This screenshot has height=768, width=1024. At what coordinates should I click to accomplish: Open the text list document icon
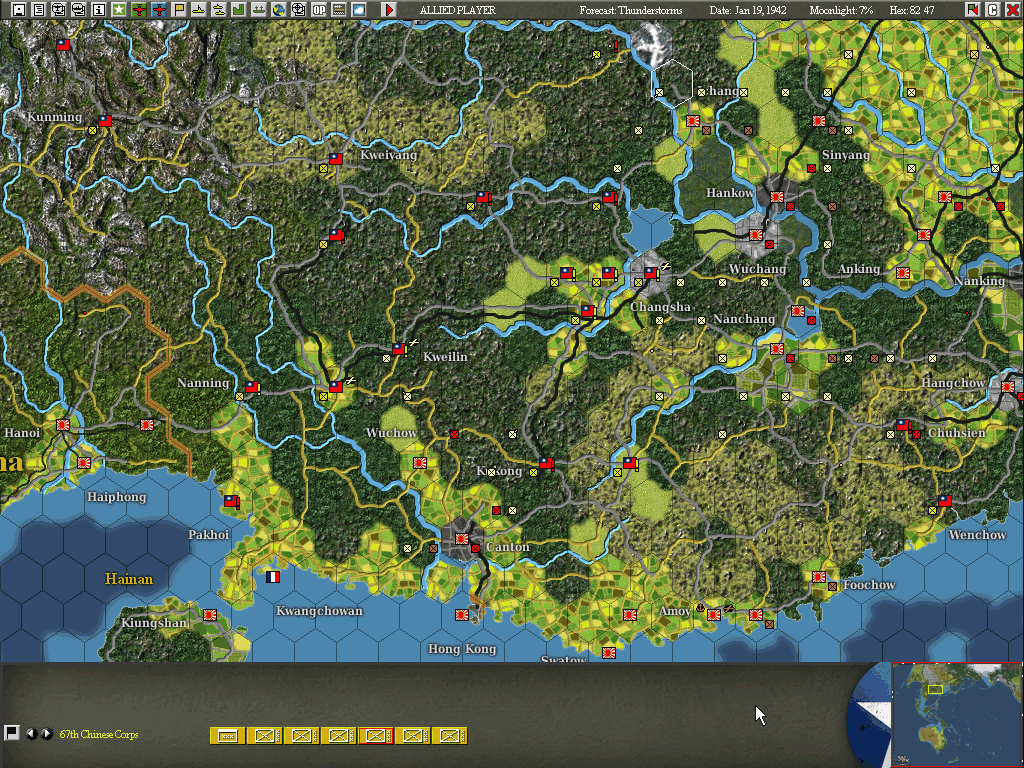(x=39, y=10)
